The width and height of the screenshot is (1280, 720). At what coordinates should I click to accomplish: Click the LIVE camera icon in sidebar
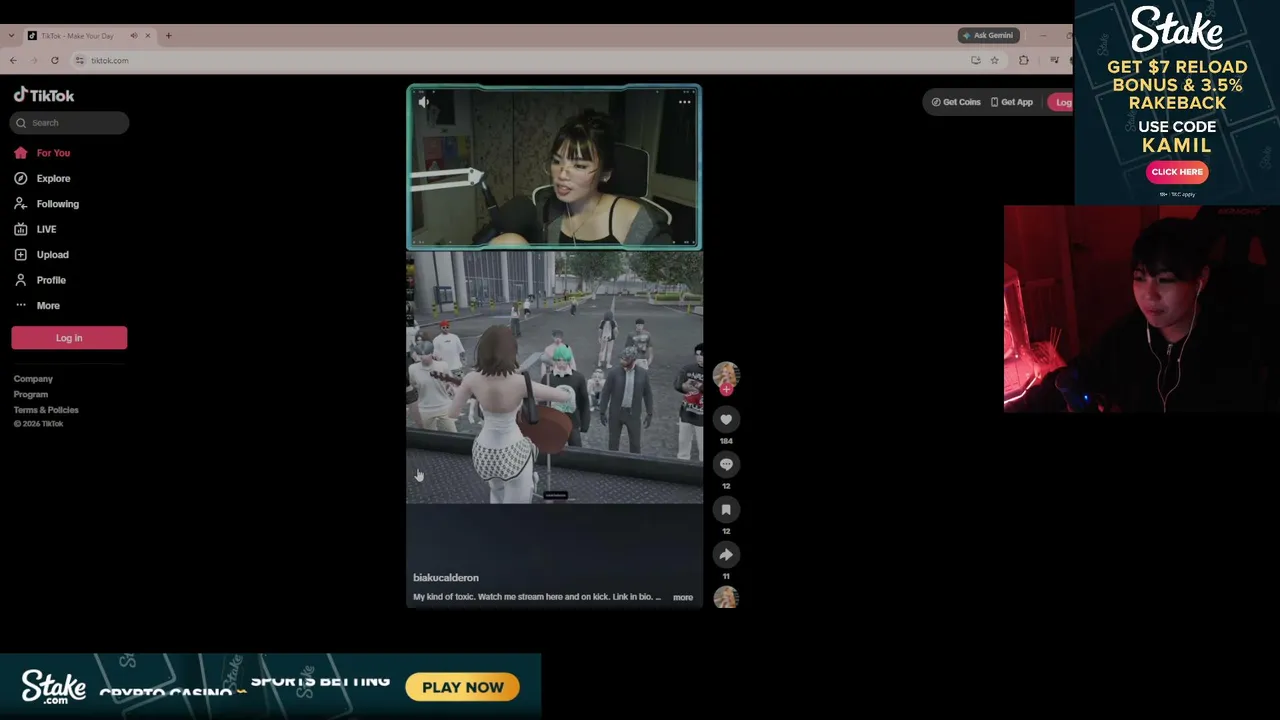pos(21,229)
